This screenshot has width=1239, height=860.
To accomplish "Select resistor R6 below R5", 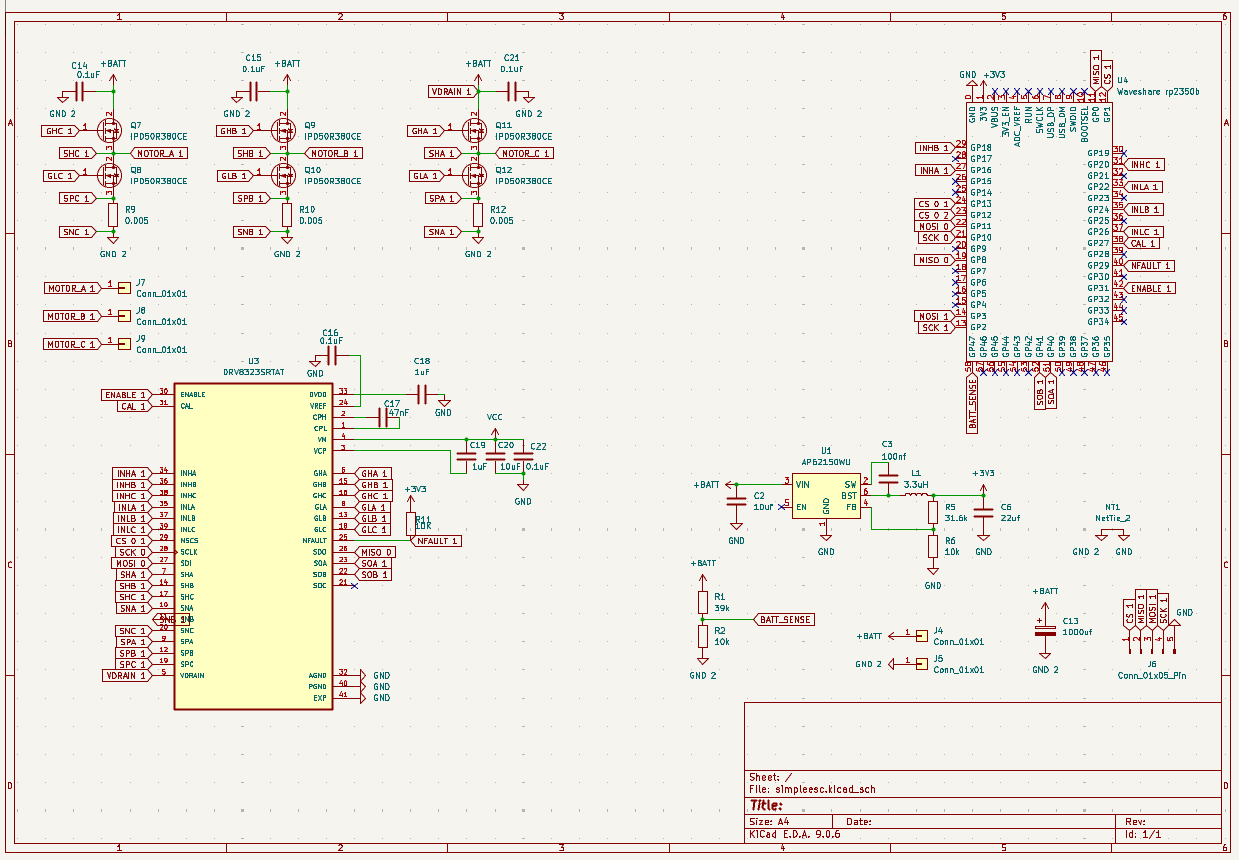I will [x=933, y=546].
